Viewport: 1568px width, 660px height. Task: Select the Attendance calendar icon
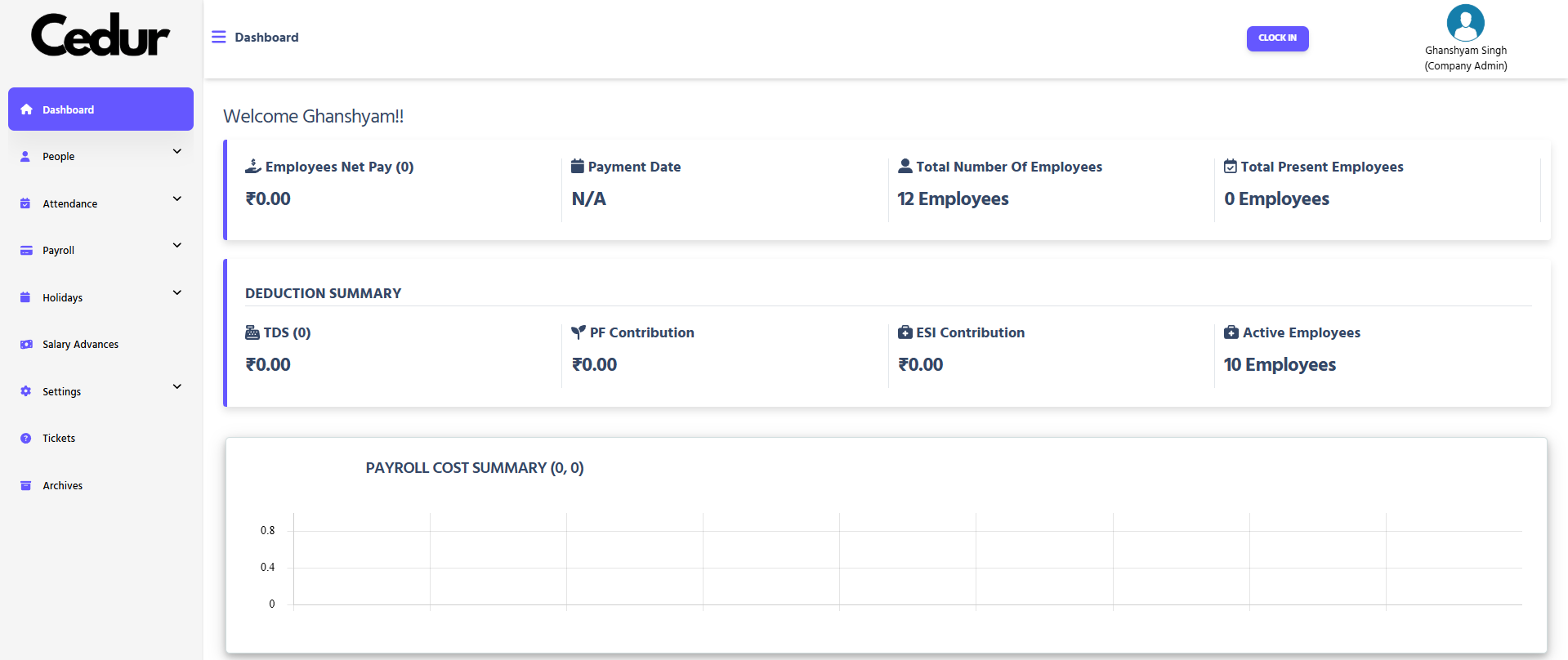click(25, 203)
